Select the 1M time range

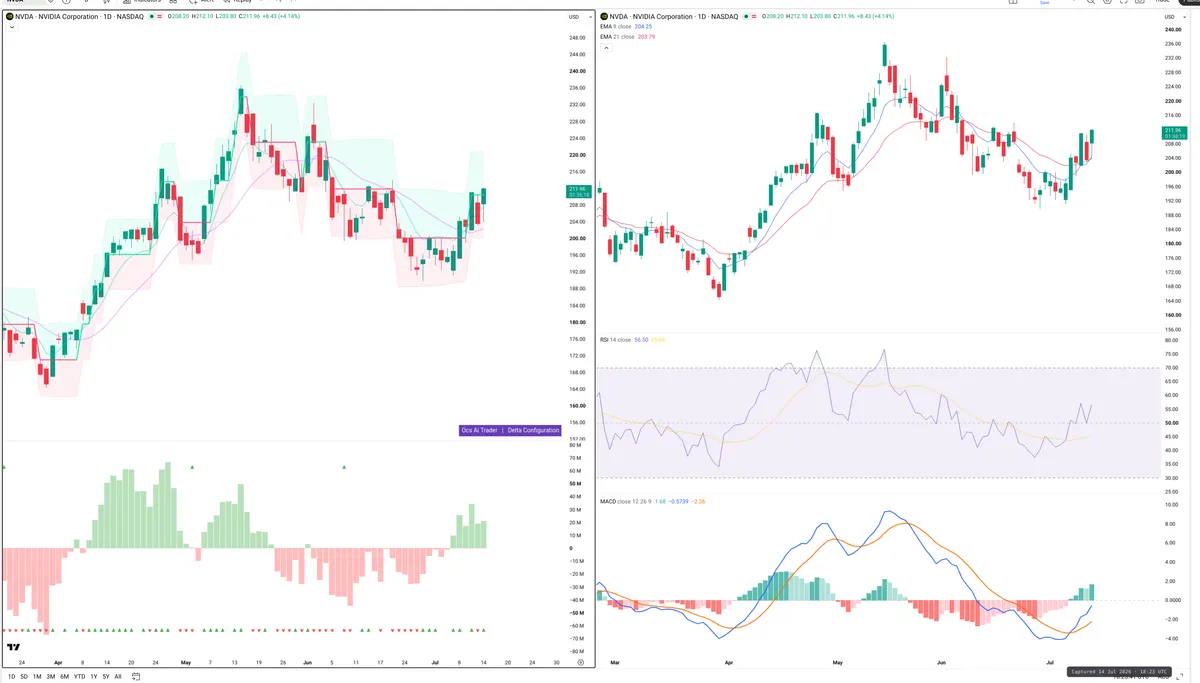[37, 676]
